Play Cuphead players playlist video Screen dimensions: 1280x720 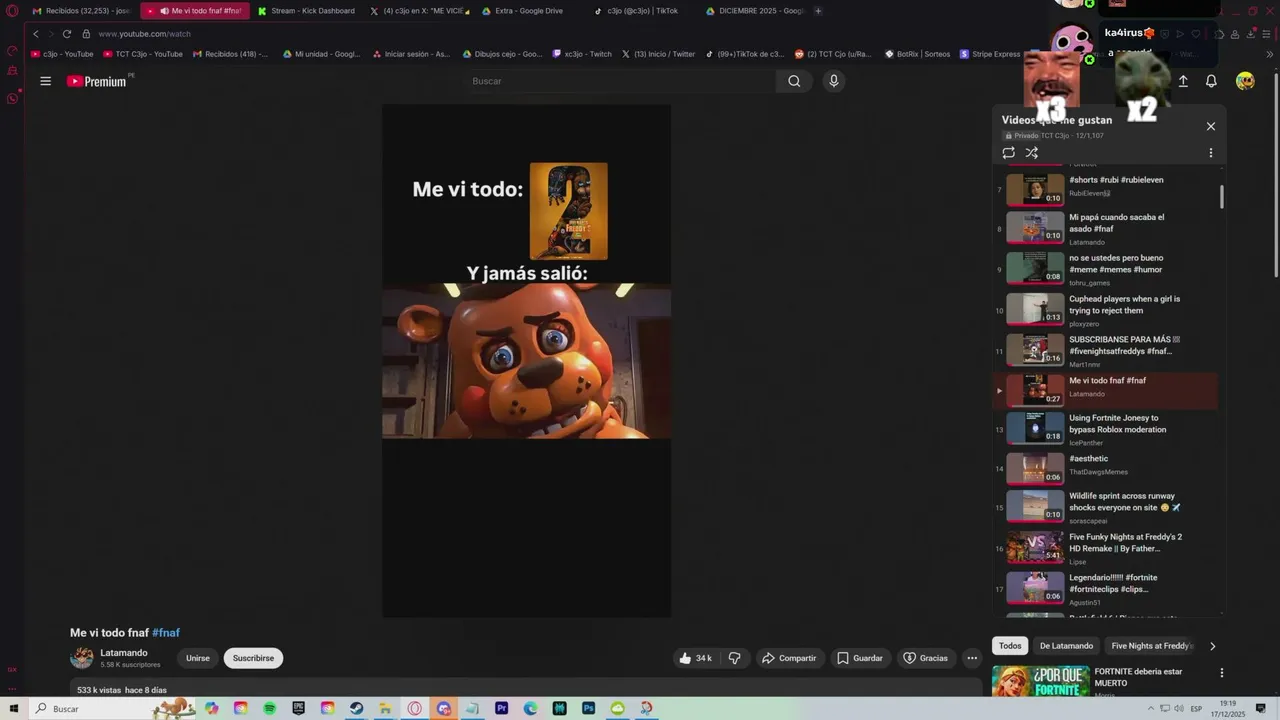[1107, 310]
